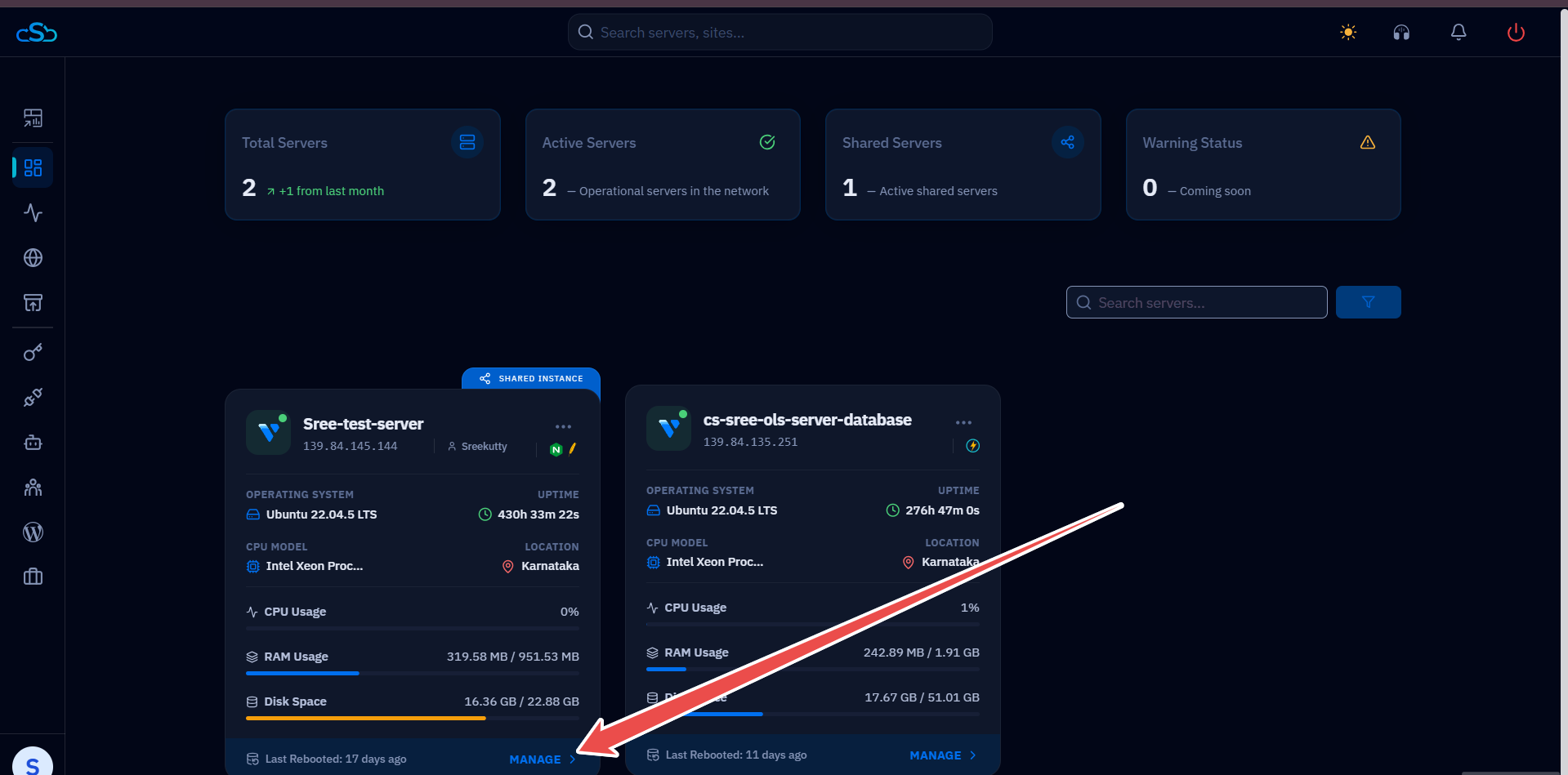The image size is (1568, 775).
Task: Click IP address 139.84.145.144
Action: coord(351,446)
